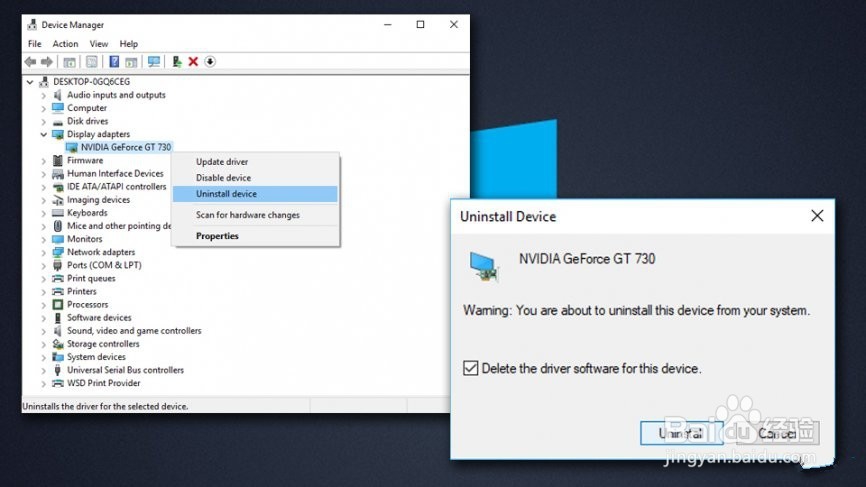
Task: Open Properties from the context menu
Action: pos(255,236)
